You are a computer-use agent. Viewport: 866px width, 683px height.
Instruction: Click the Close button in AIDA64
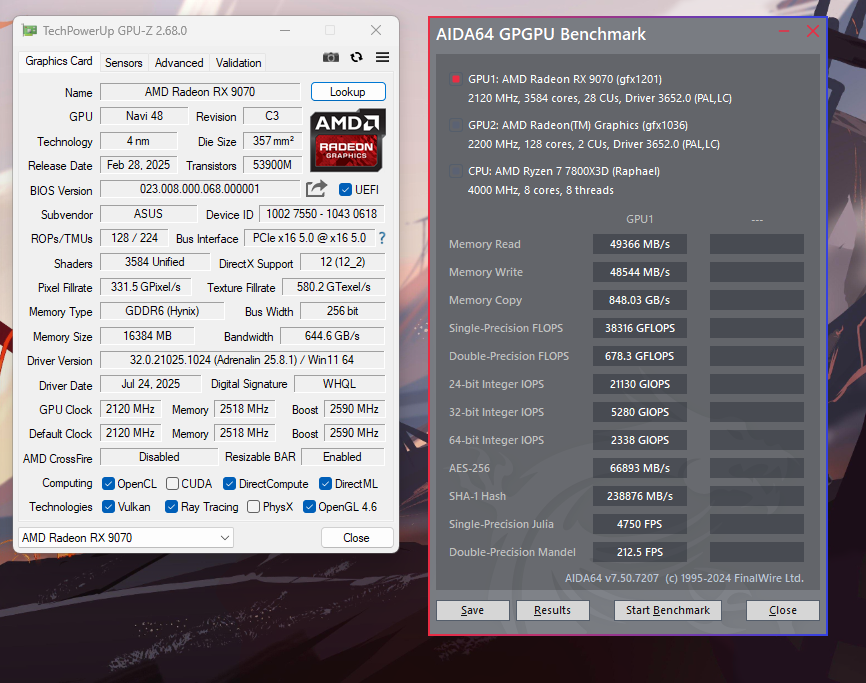click(x=783, y=610)
